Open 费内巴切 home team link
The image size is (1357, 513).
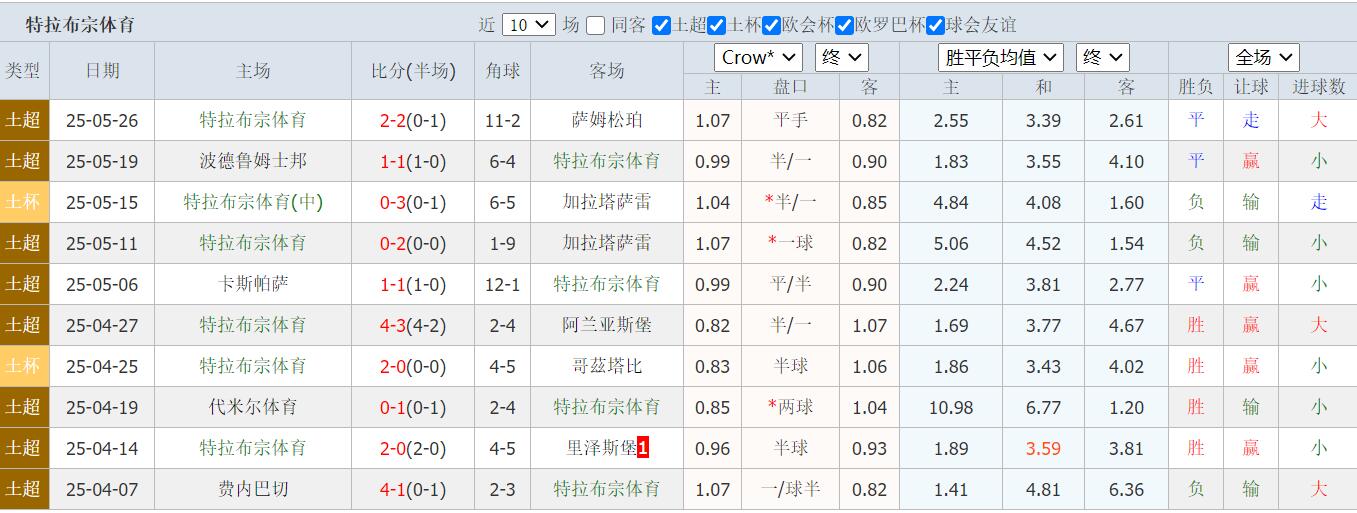coord(253,489)
